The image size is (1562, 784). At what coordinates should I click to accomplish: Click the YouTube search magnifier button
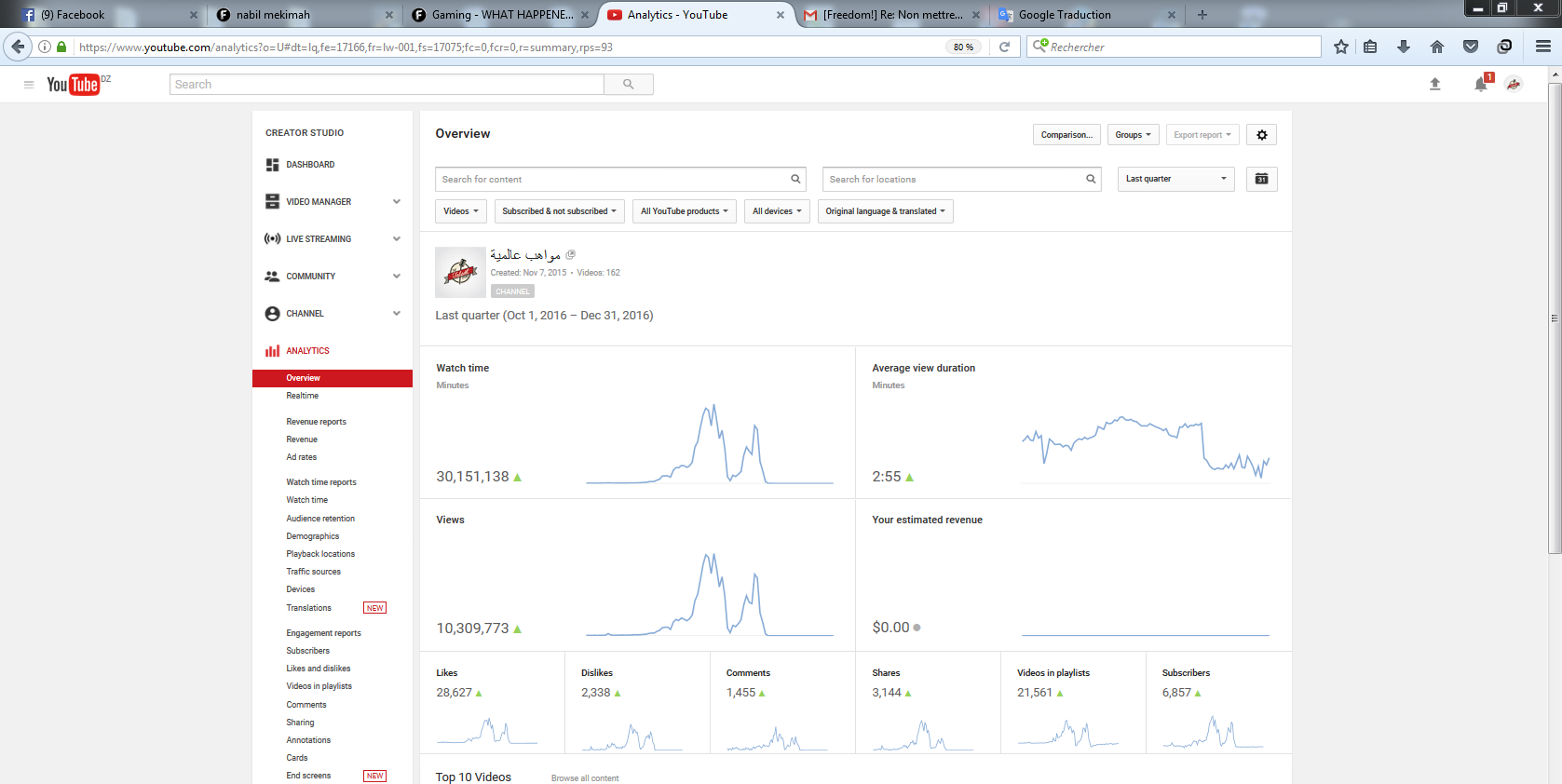(629, 85)
